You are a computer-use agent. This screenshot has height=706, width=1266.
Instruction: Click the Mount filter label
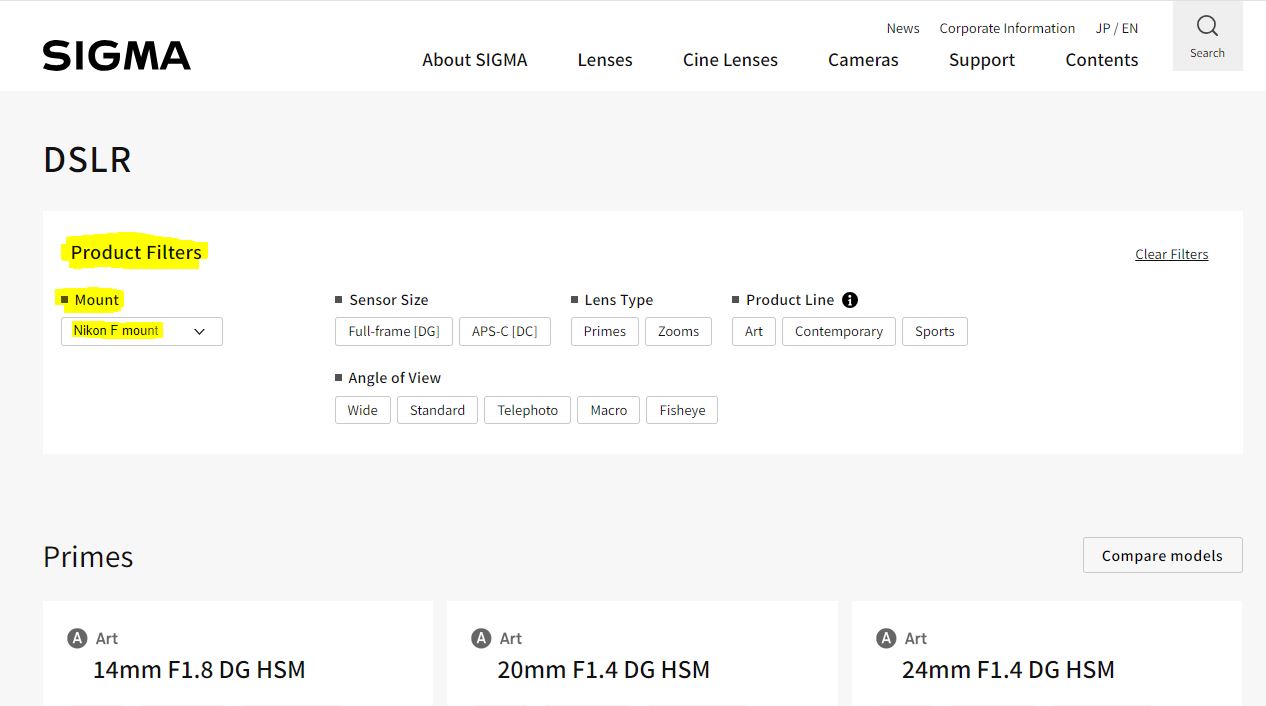pyautogui.click(x=97, y=300)
